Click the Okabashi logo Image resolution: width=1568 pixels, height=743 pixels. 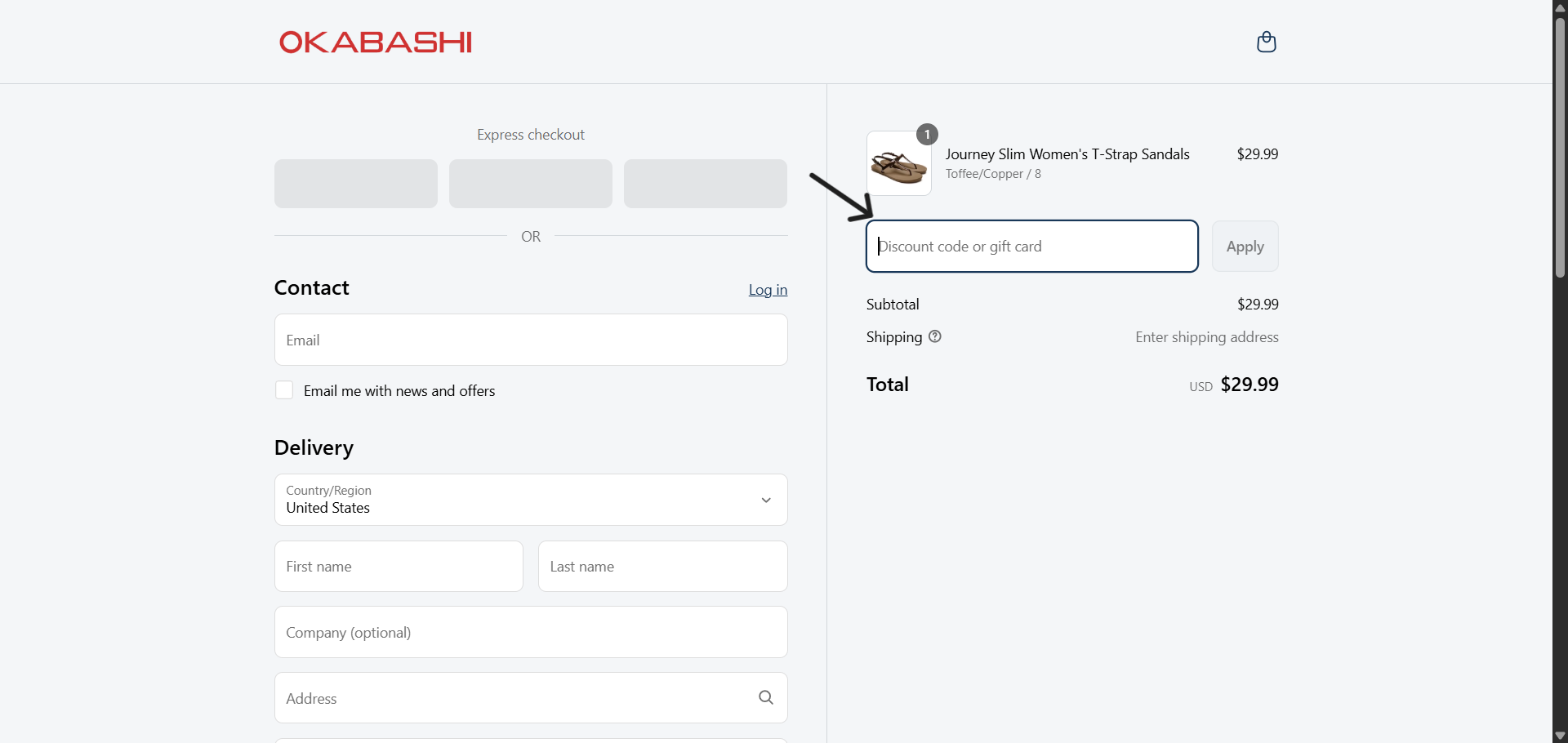[376, 42]
